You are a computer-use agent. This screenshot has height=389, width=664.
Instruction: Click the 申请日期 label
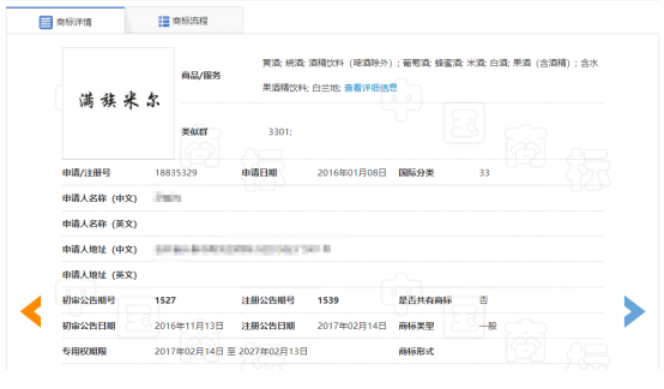point(259,173)
